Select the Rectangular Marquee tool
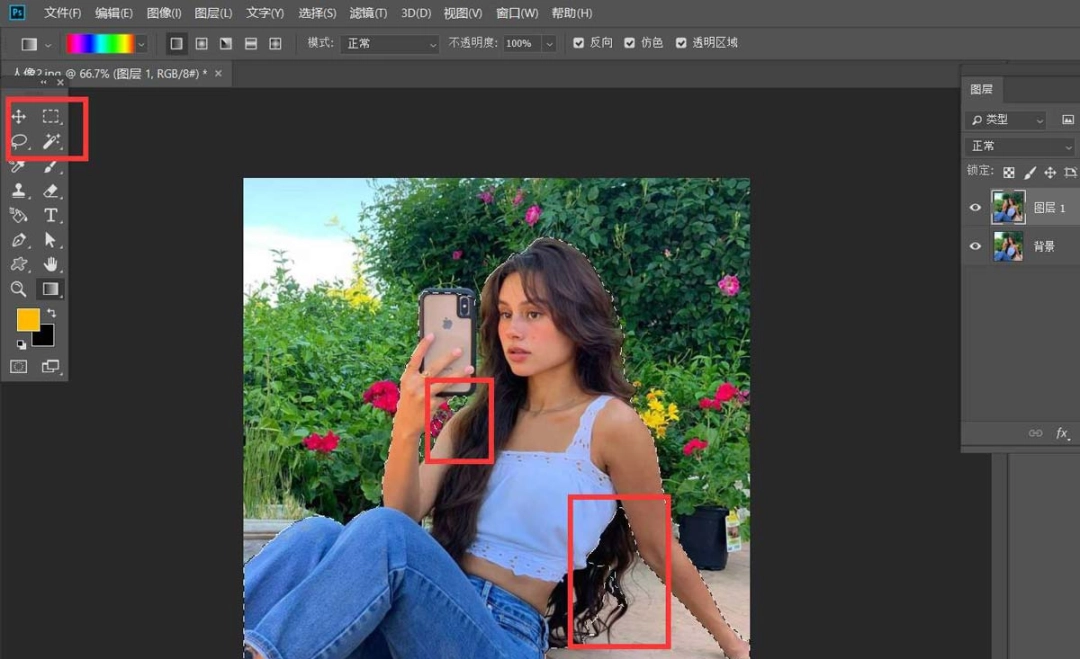This screenshot has height=659, width=1080. pyautogui.click(x=50, y=116)
